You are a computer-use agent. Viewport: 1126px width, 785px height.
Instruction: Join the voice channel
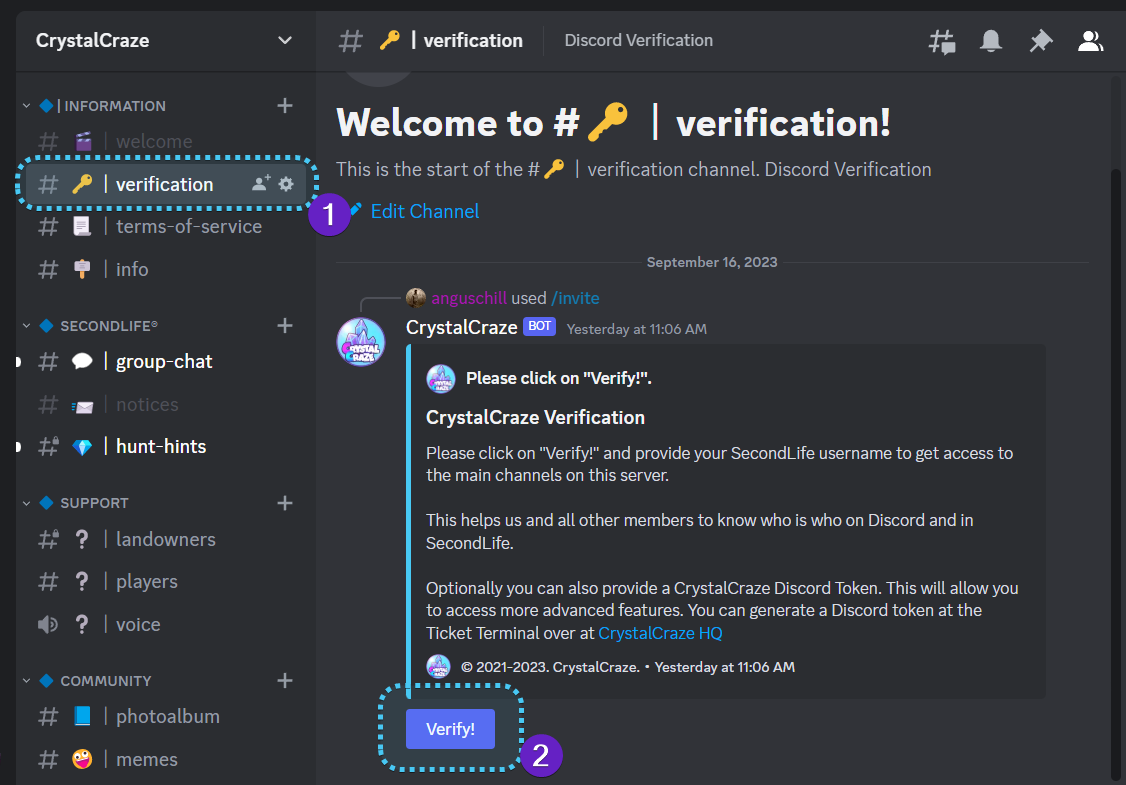pyautogui.click(x=165, y=624)
